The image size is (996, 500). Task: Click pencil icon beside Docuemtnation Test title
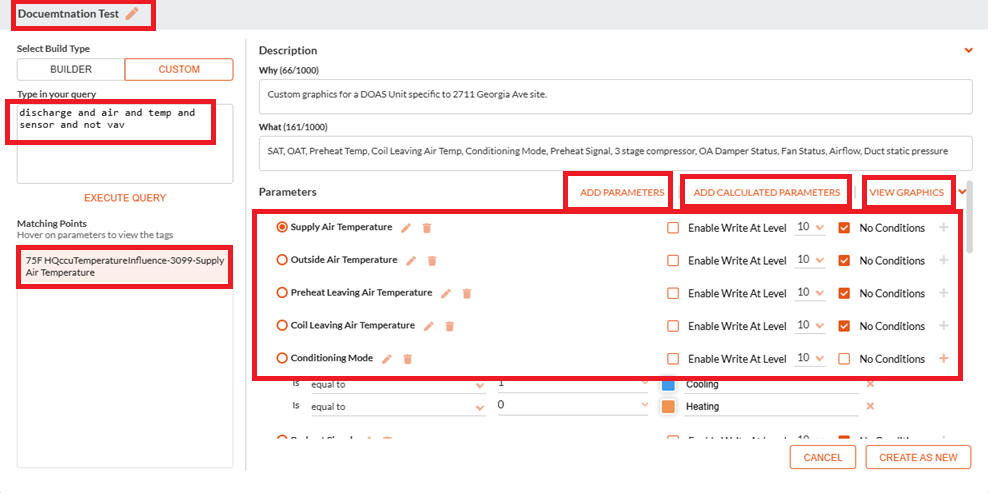coord(131,14)
